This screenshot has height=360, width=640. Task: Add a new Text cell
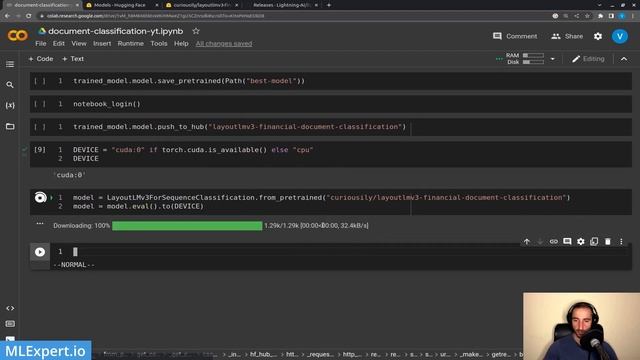73,59
